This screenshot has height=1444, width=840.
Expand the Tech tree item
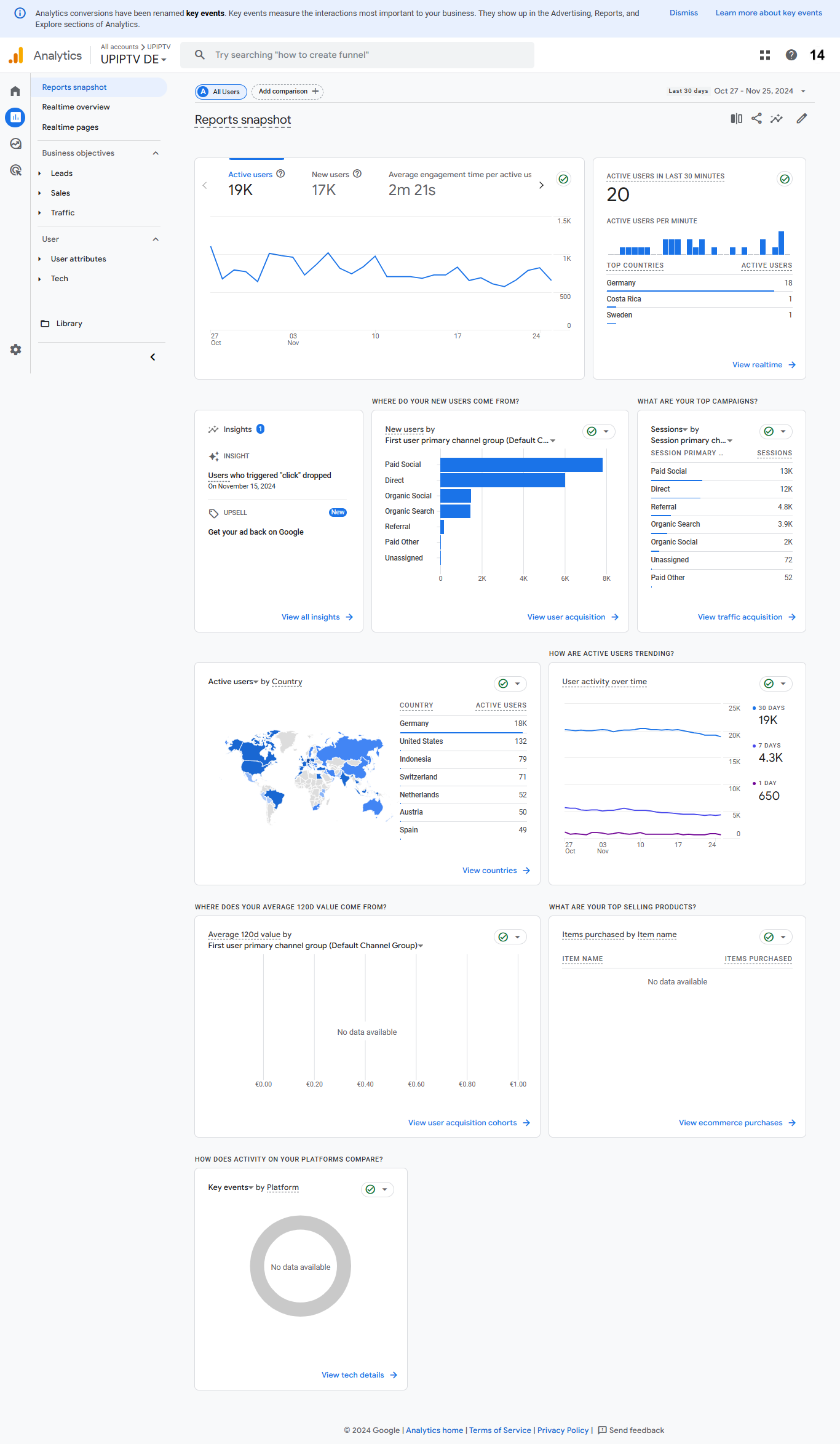tap(39, 279)
